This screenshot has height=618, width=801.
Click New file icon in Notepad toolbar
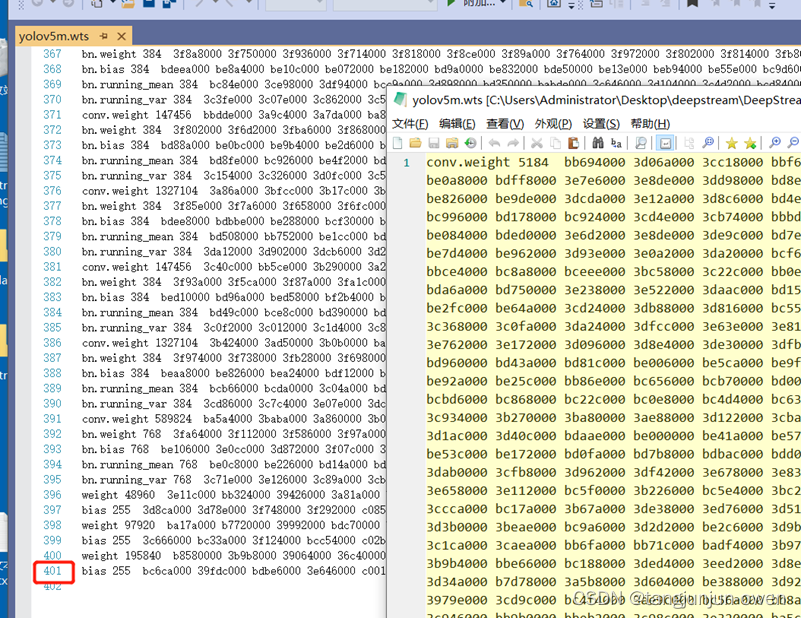click(398, 143)
